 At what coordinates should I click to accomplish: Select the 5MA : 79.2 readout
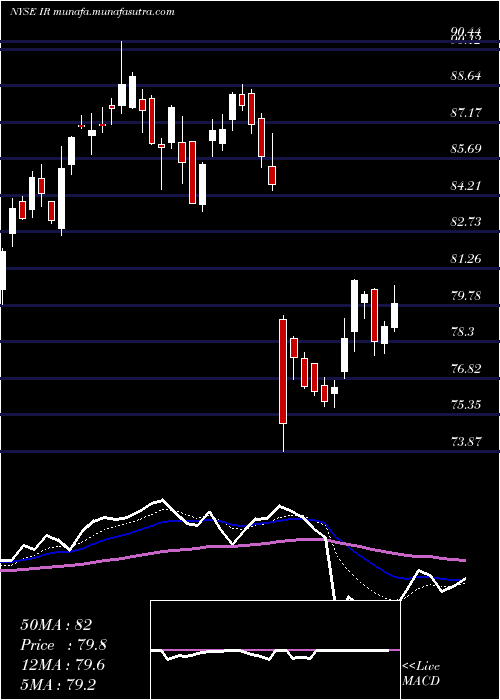click(x=58, y=684)
